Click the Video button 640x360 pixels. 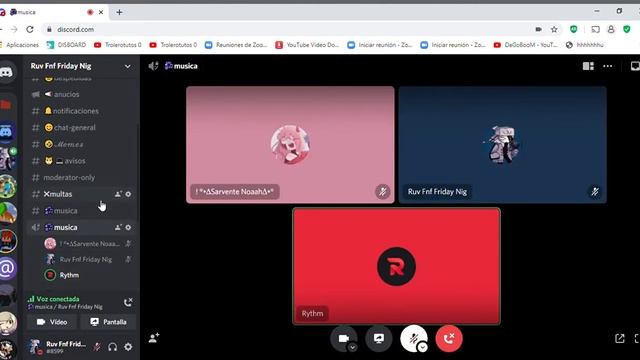click(52, 322)
